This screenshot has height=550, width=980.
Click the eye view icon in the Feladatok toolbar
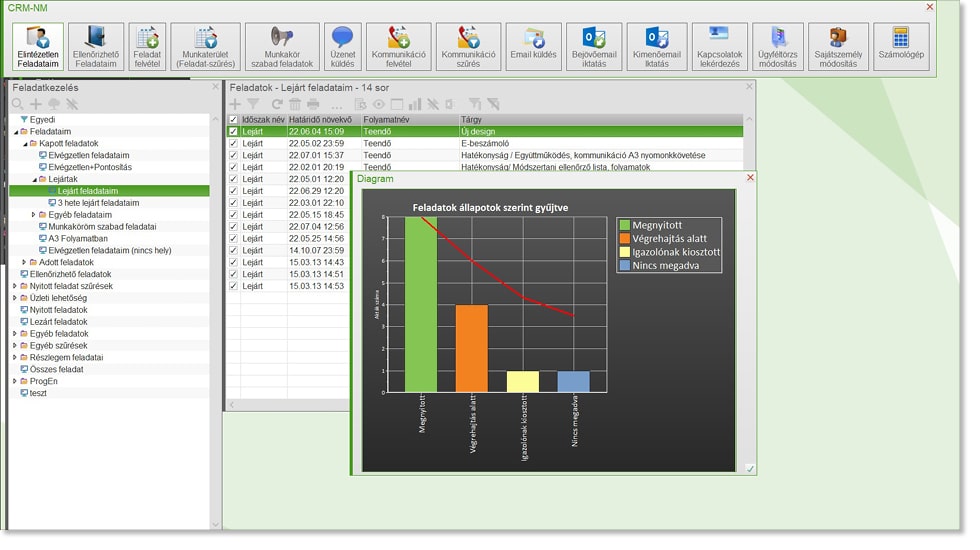coord(379,104)
